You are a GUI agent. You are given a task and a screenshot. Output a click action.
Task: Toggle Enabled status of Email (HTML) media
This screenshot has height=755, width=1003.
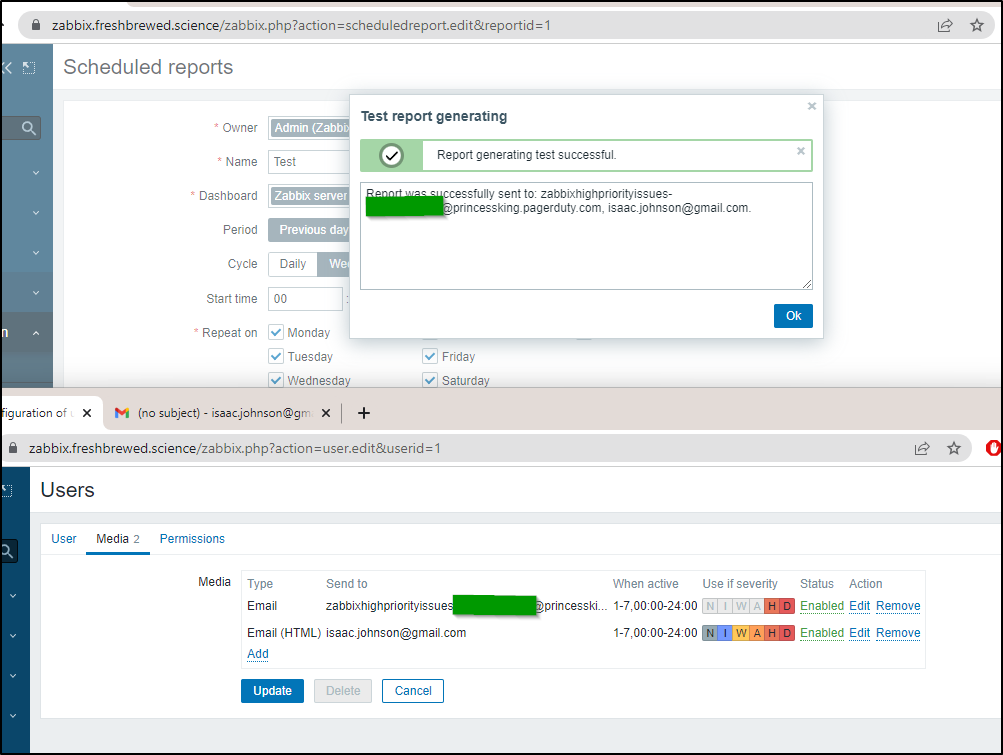(x=822, y=633)
